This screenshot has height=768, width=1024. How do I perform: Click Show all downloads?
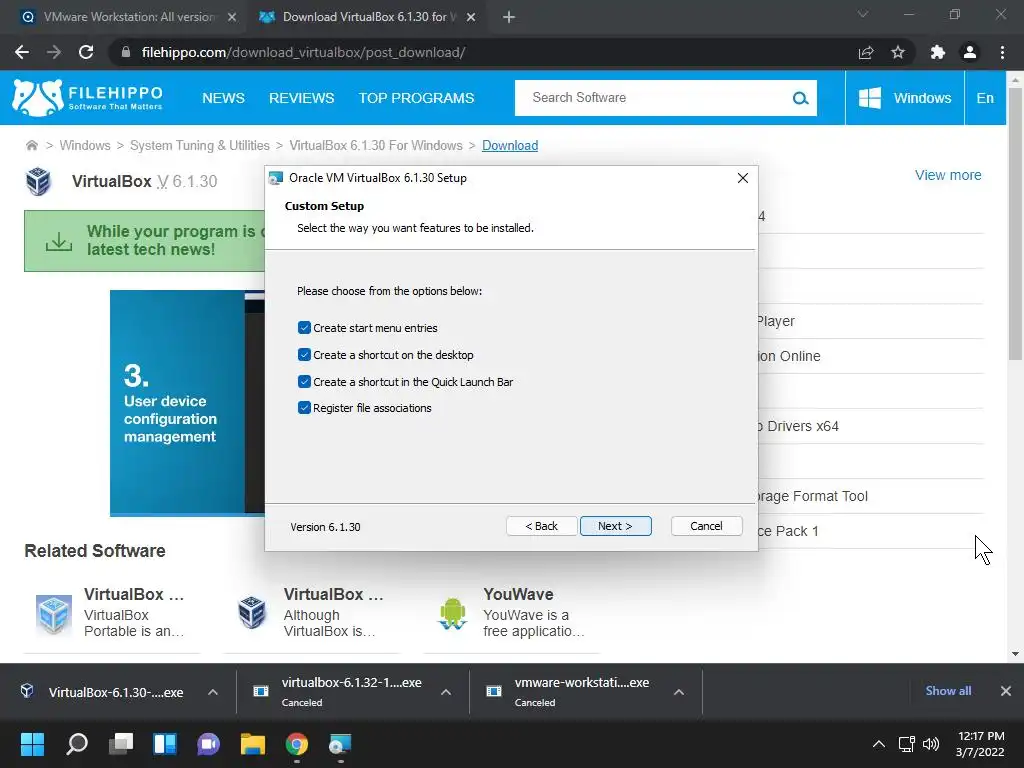pos(948,691)
